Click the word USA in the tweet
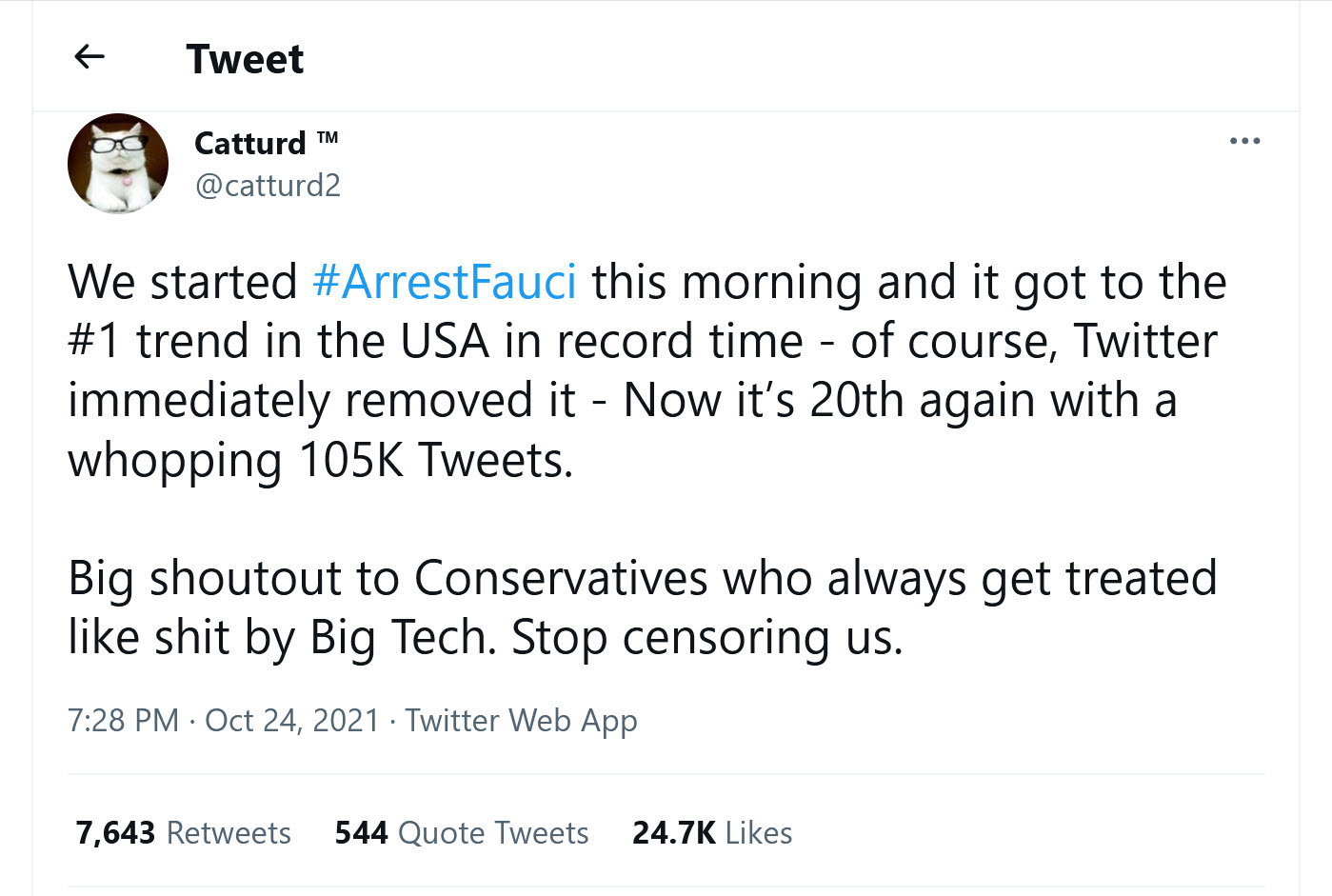The width and height of the screenshot is (1332, 896). coord(445,341)
